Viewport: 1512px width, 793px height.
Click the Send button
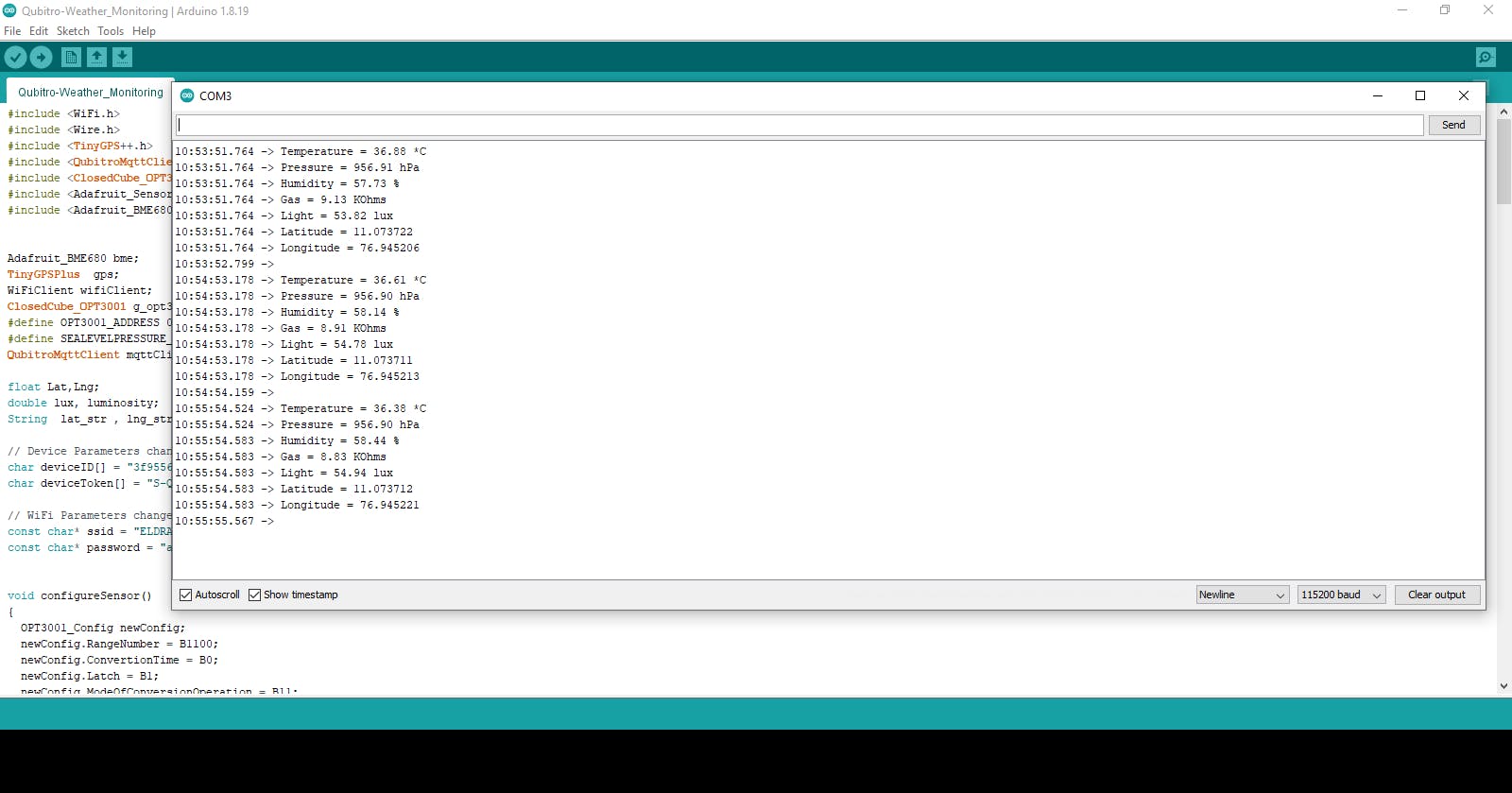[x=1453, y=125]
